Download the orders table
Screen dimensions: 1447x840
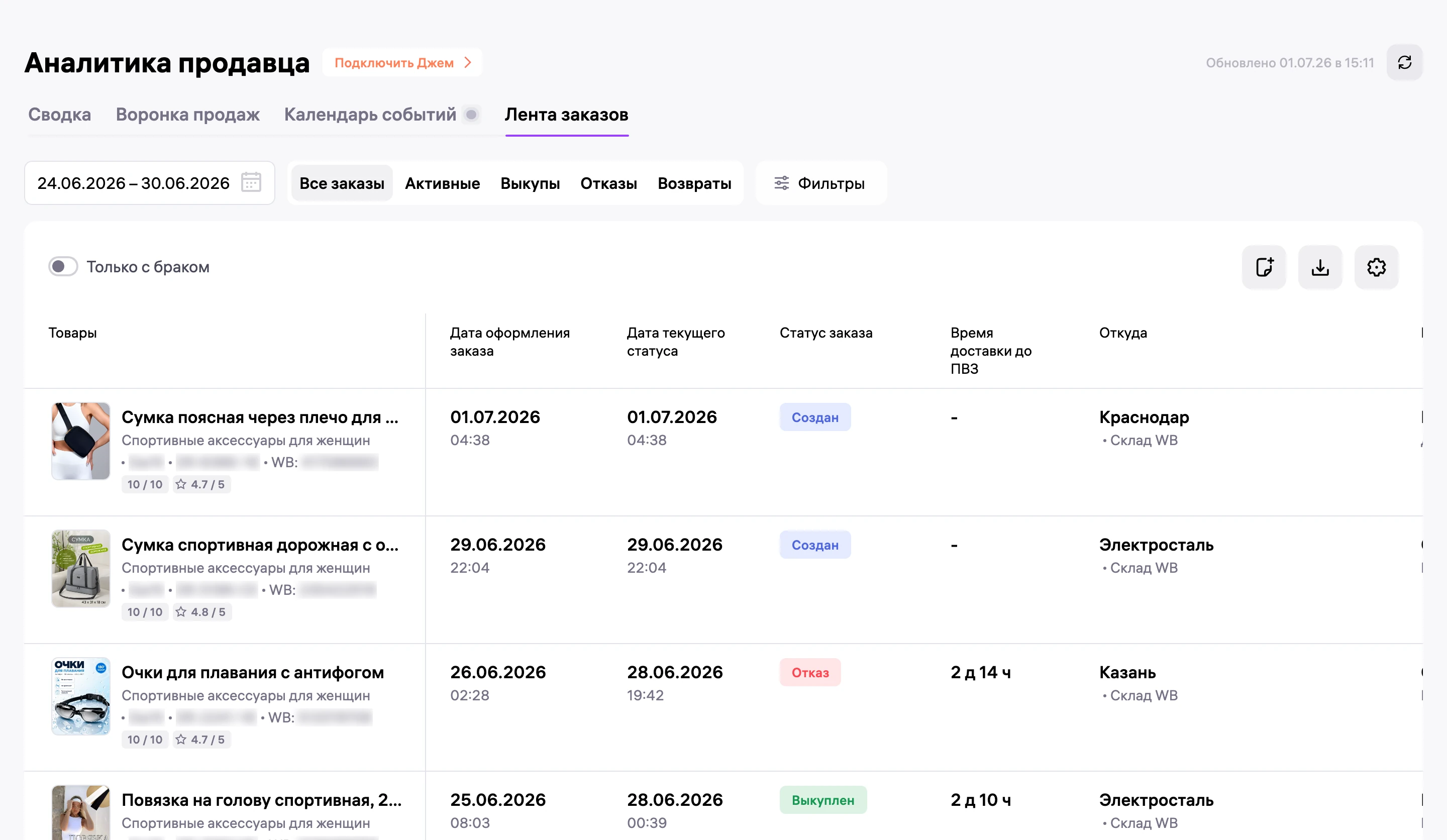[x=1320, y=267]
